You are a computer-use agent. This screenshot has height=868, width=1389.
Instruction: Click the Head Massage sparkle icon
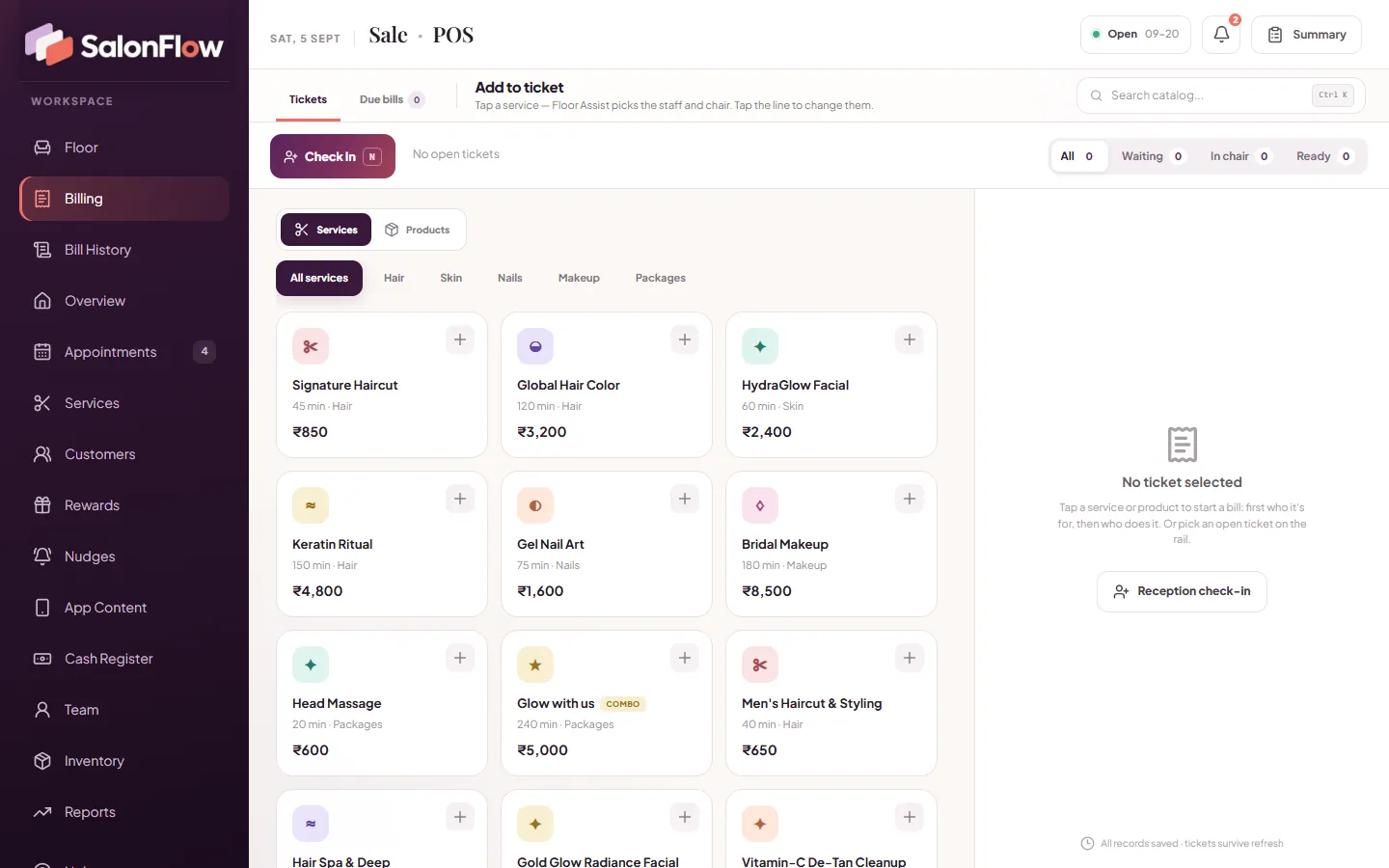click(311, 665)
